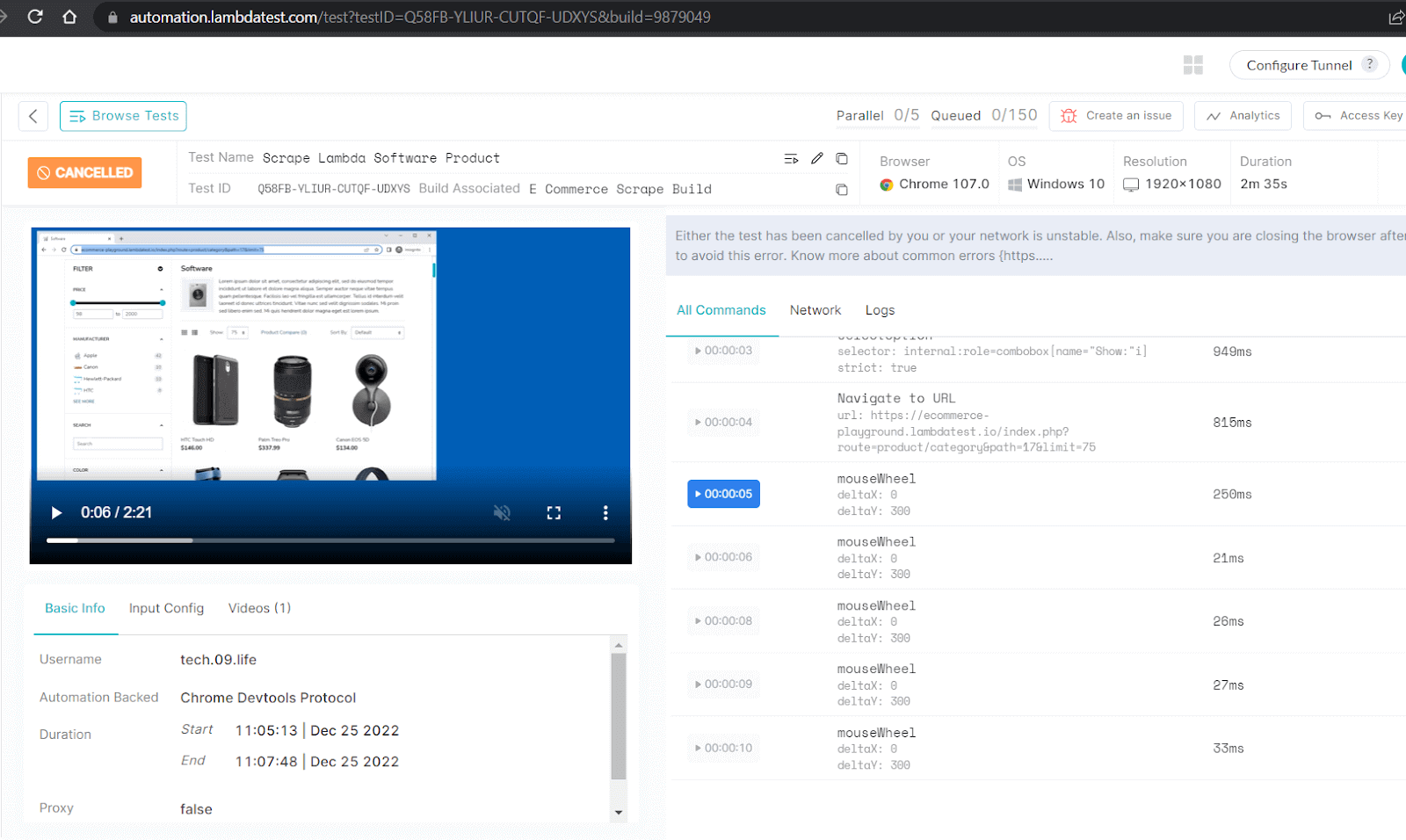This screenshot has height=840, width=1406.
Task: Collapse the highlighted 00:00:05 mouseWheel command
Action: [x=723, y=494]
